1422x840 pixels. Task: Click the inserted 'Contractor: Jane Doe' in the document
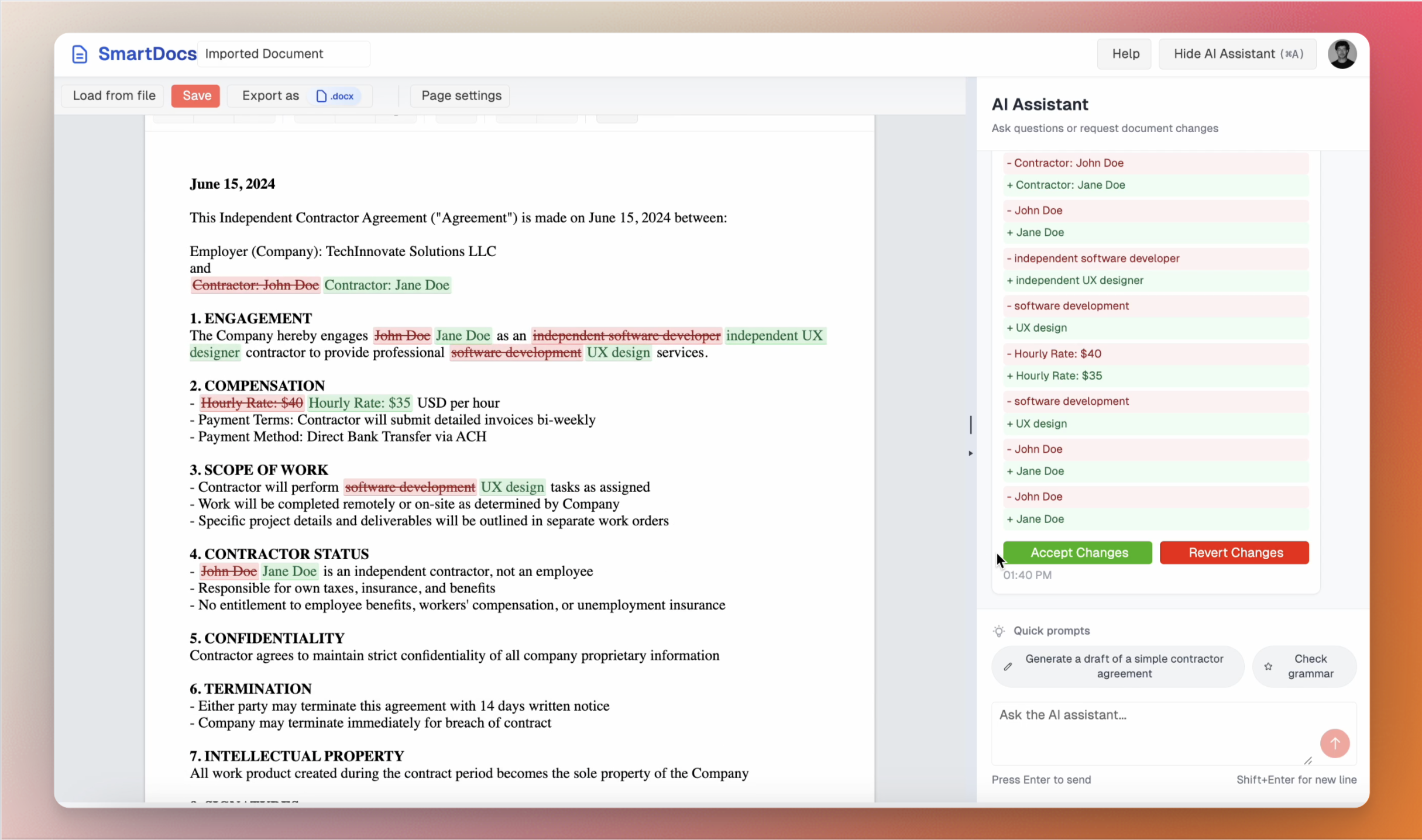[387, 285]
